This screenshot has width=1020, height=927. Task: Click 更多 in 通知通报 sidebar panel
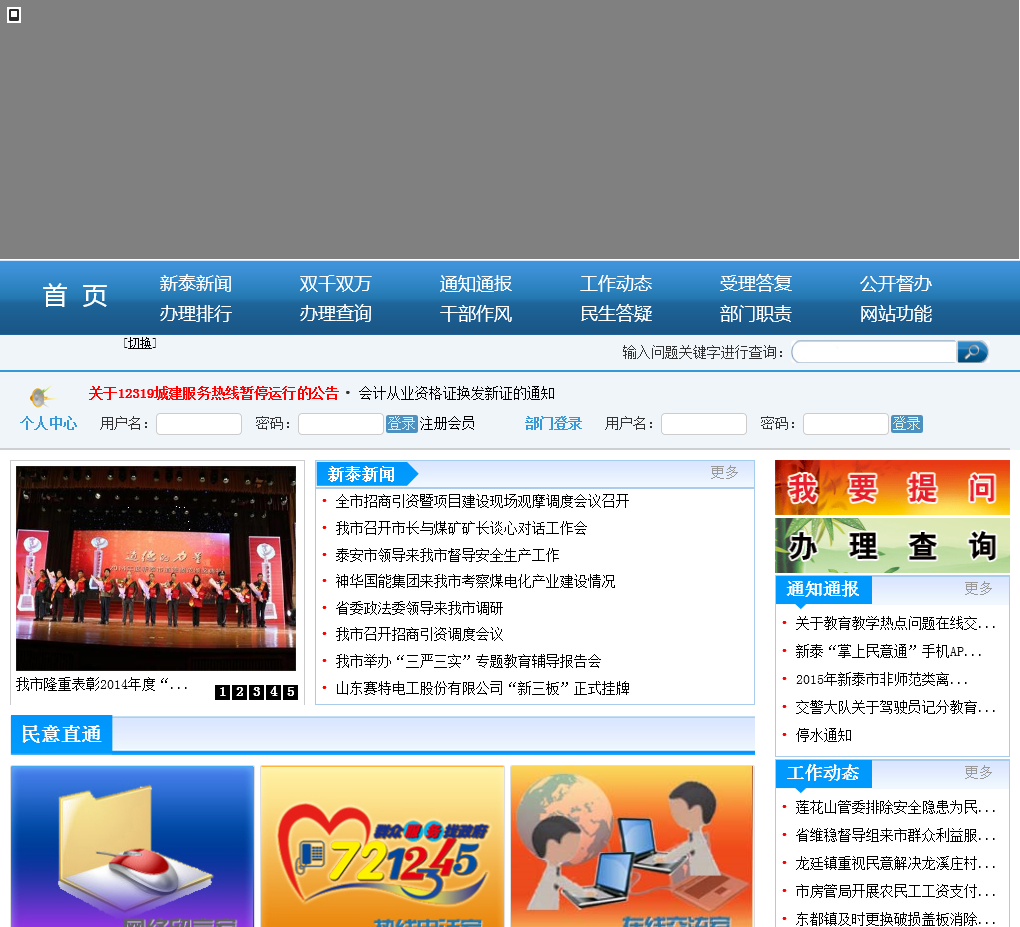(x=978, y=589)
